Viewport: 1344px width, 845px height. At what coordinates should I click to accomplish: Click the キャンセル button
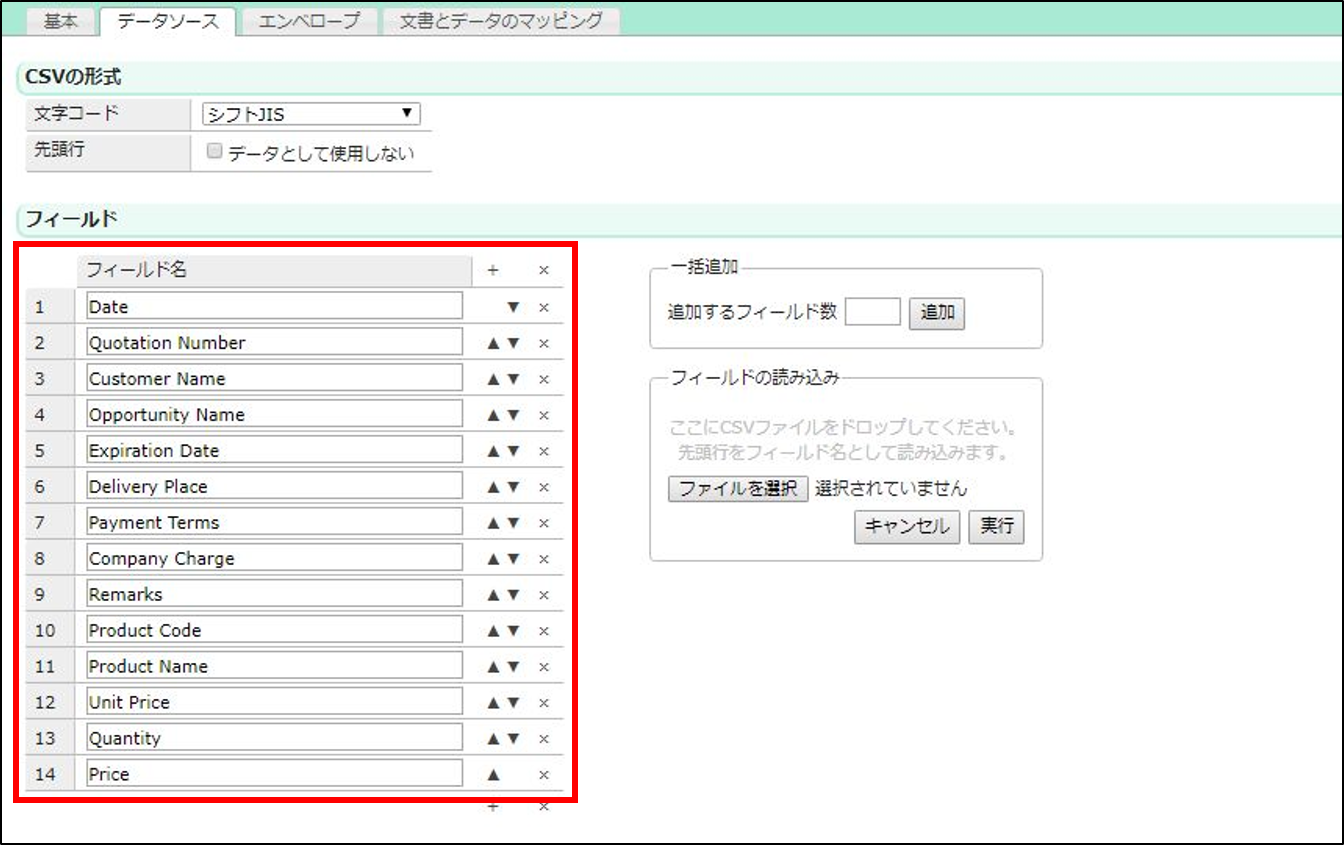pyautogui.click(x=907, y=526)
